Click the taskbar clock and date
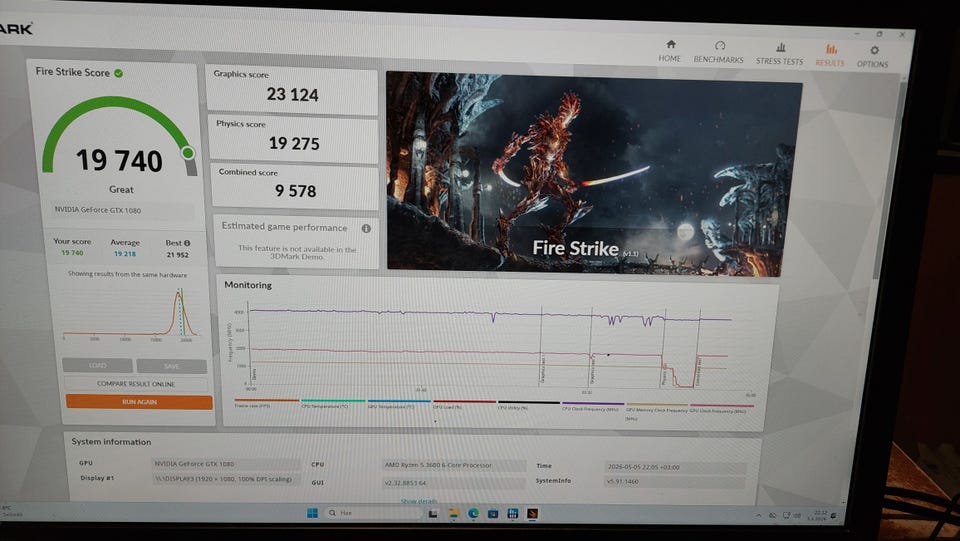 coord(817,516)
